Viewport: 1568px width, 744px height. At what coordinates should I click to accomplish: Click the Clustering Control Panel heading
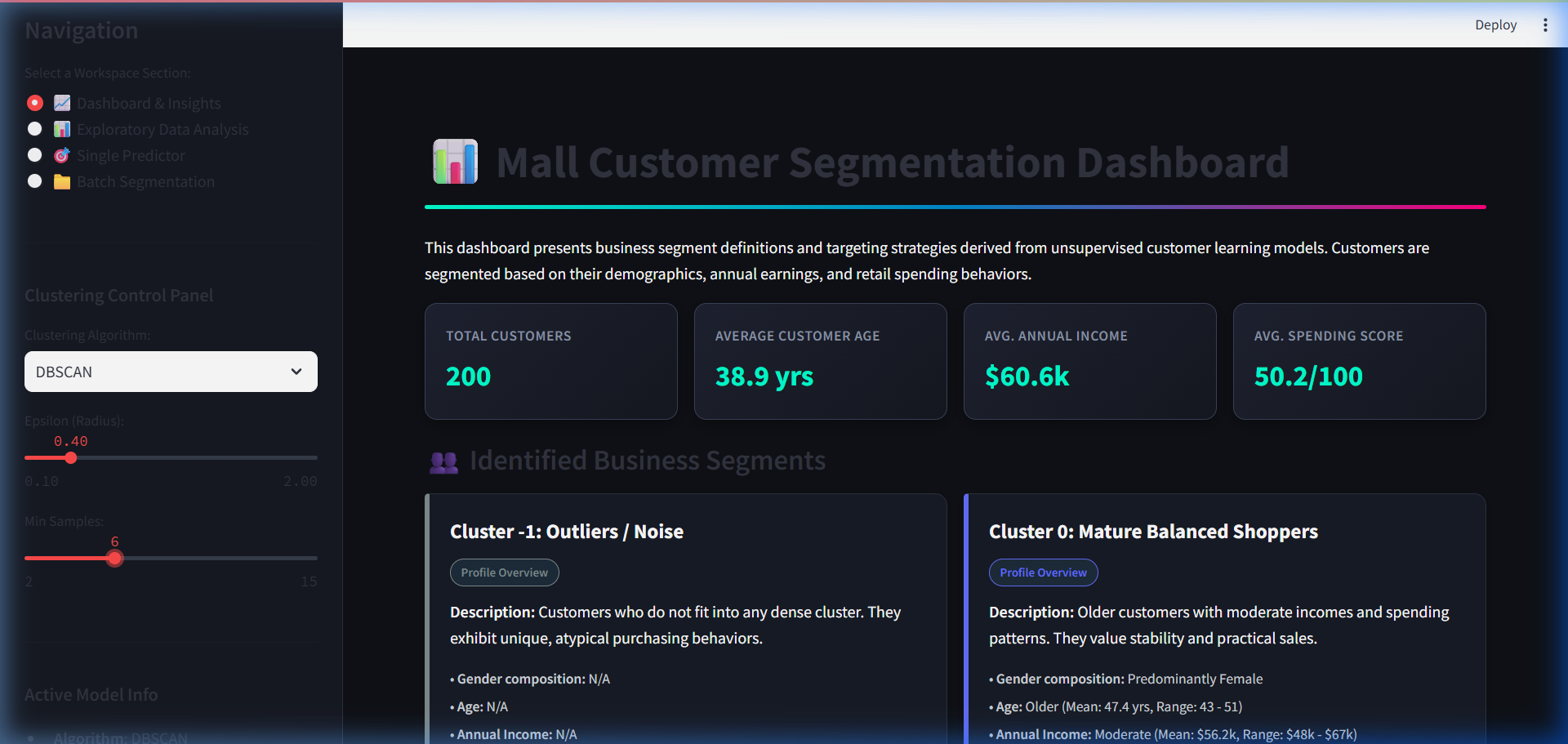118,296
